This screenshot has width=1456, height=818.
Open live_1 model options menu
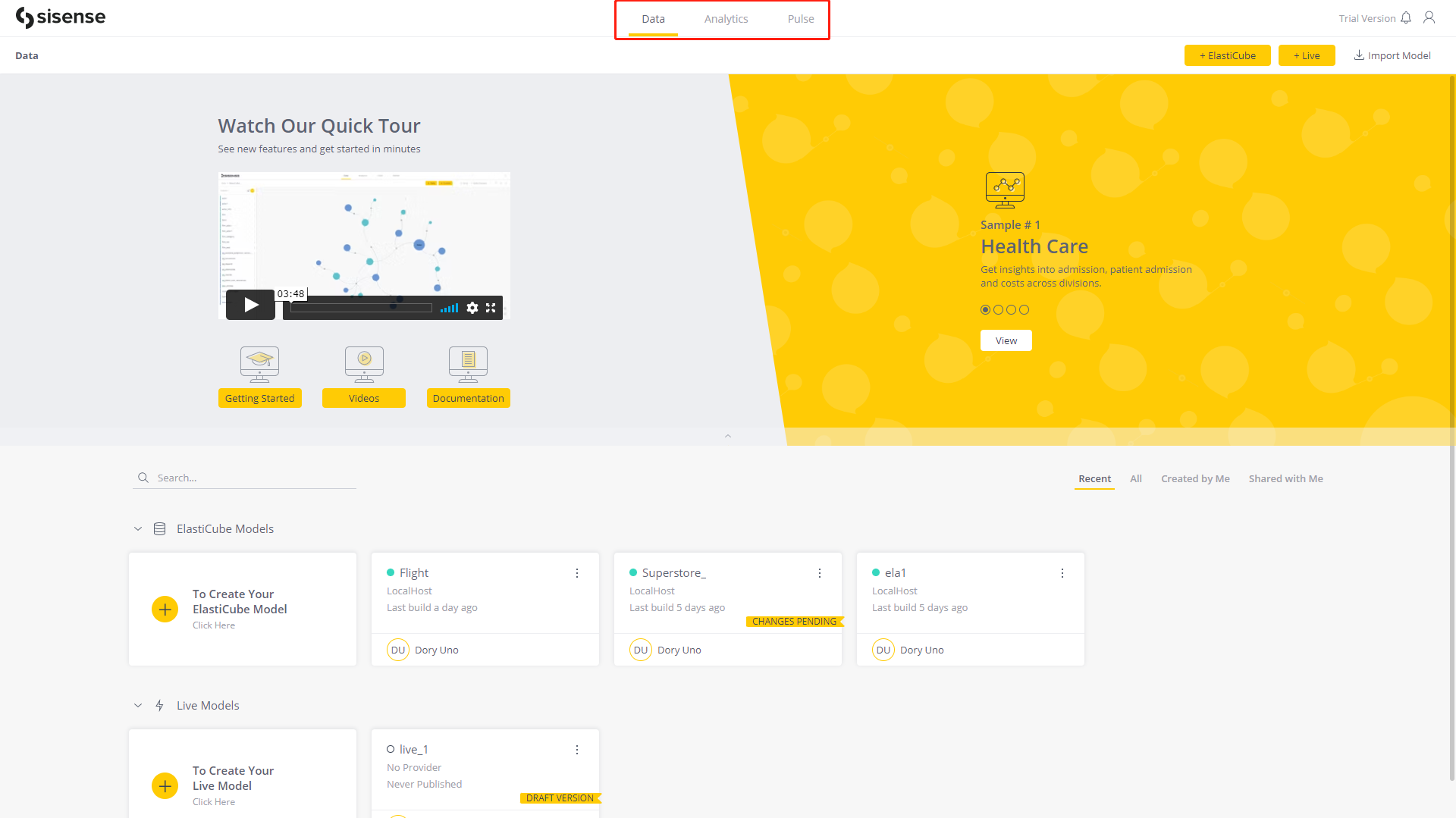pos(577,750)
